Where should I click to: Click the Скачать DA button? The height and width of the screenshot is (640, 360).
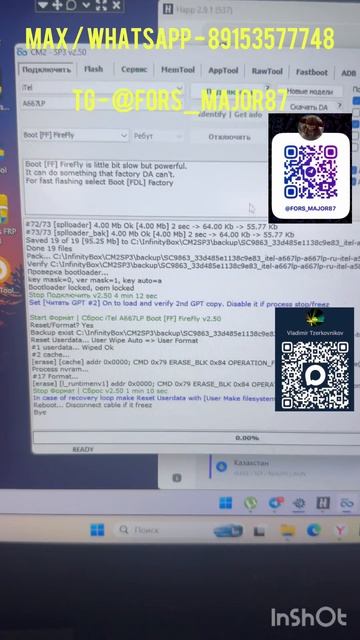[x=308, y=107]
